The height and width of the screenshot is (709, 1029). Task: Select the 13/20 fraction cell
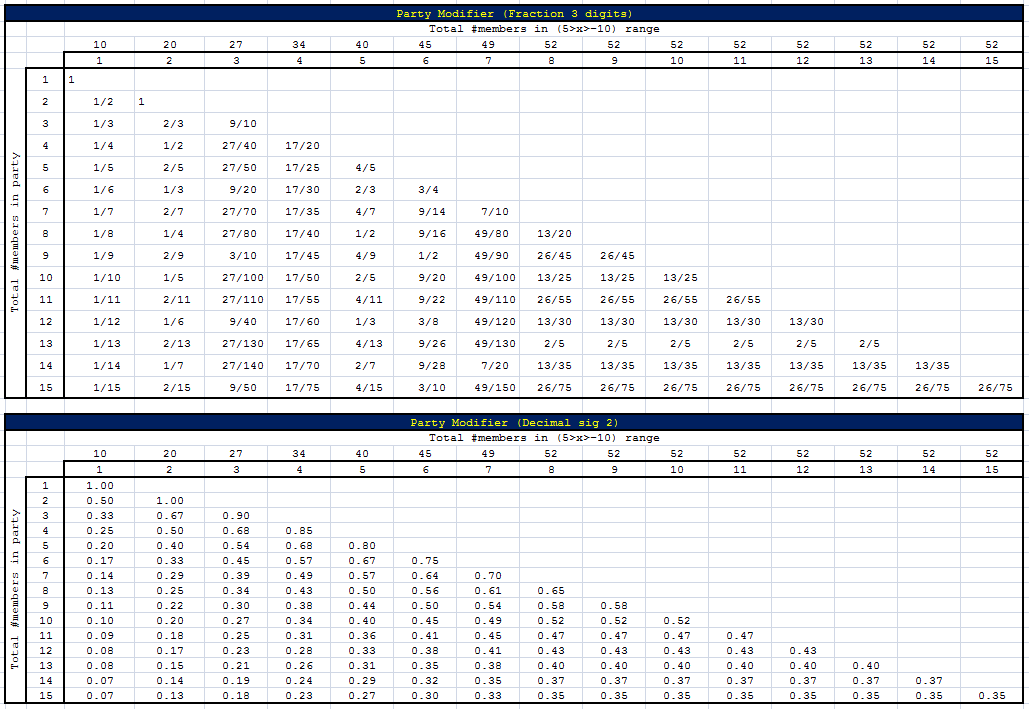coord(551,233)
